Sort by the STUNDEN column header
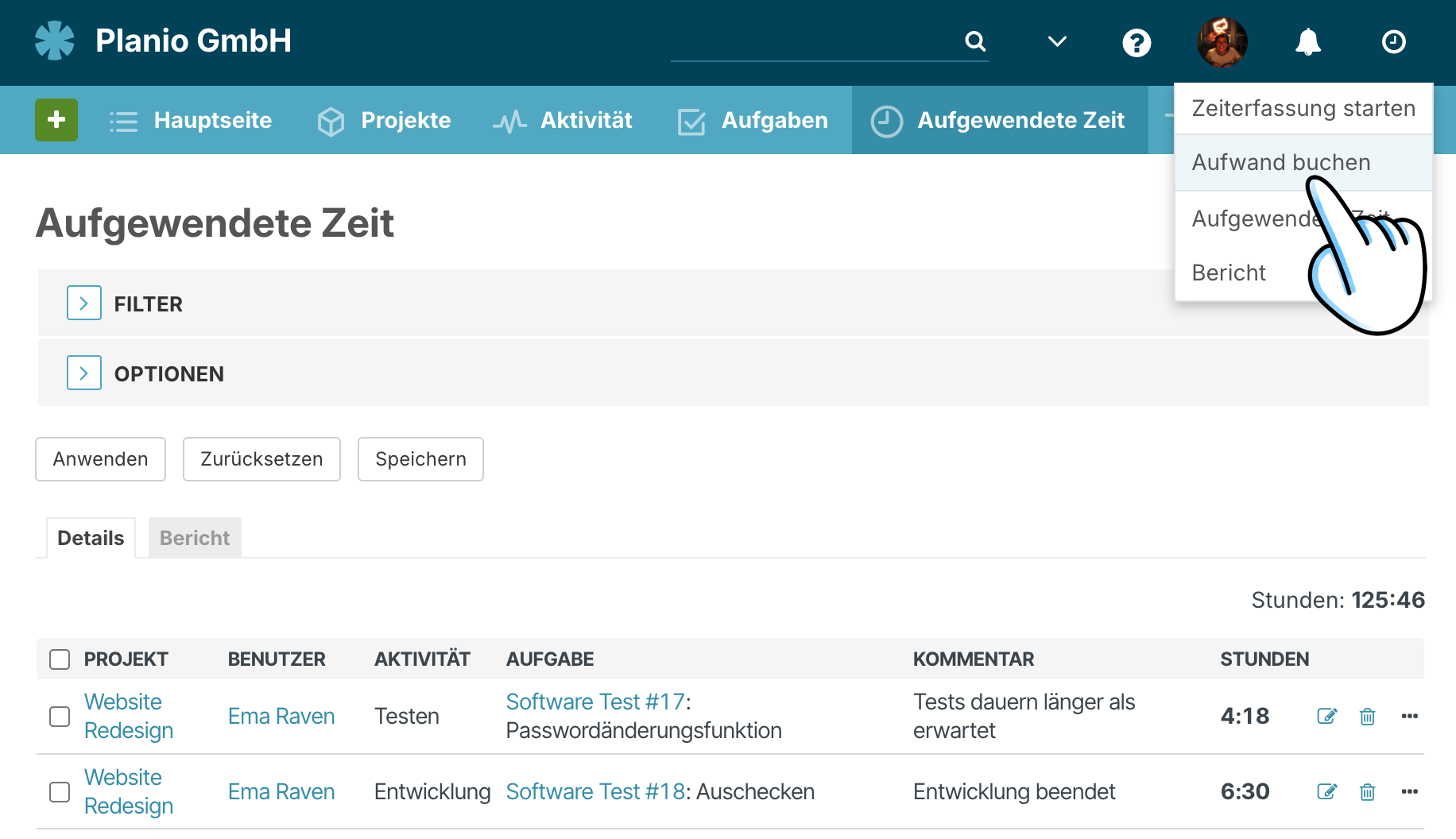Viewport: 1456px width, 839px height. pos(1264,659)
